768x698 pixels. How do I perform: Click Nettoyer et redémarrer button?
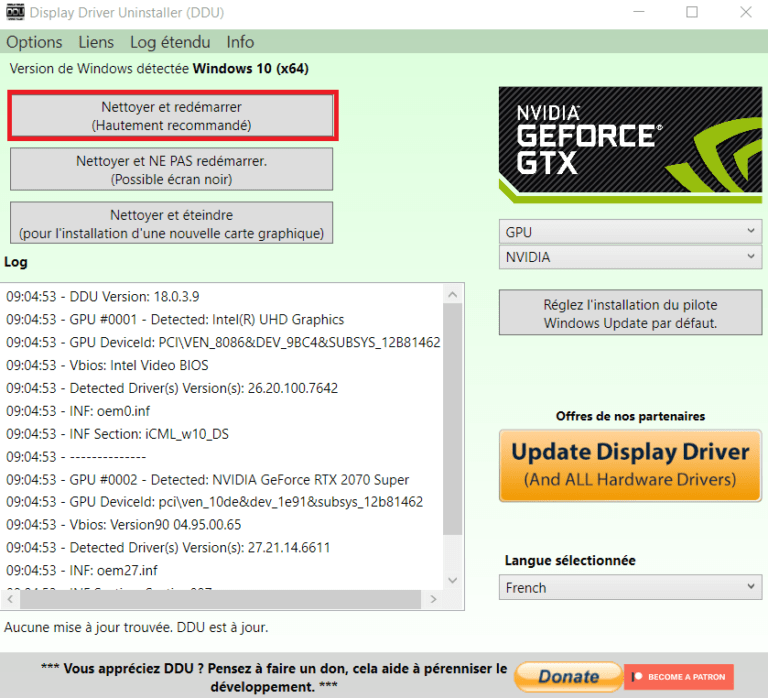pos(171,116)
